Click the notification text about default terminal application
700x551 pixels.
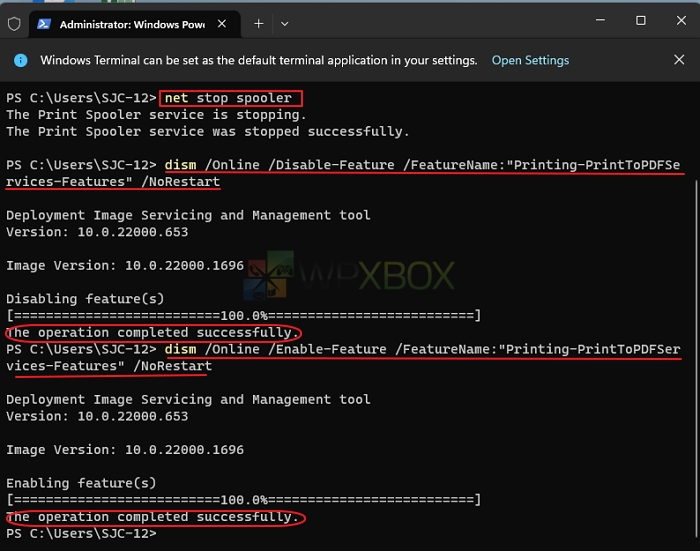coord(259,60)
